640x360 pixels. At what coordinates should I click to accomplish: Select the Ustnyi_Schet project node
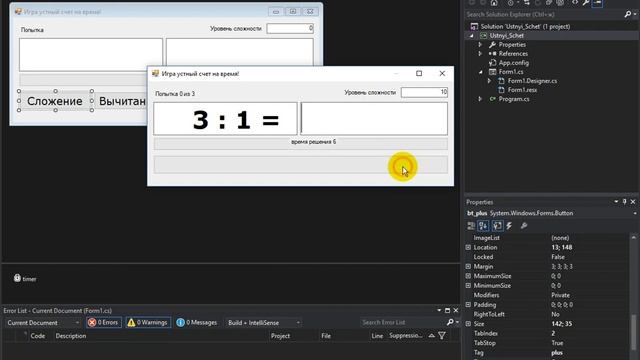coord(506,36)
